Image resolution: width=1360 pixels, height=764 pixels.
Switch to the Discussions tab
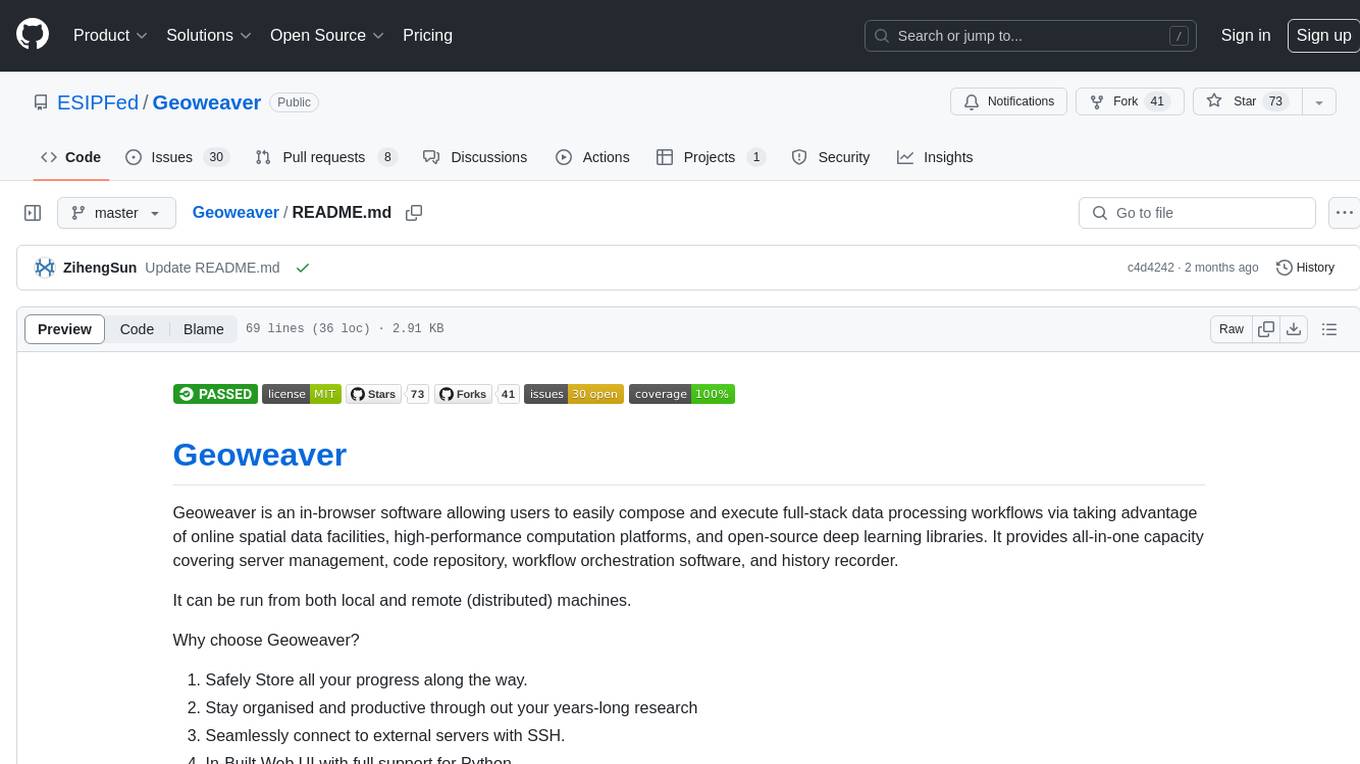(x=475, y=157)
